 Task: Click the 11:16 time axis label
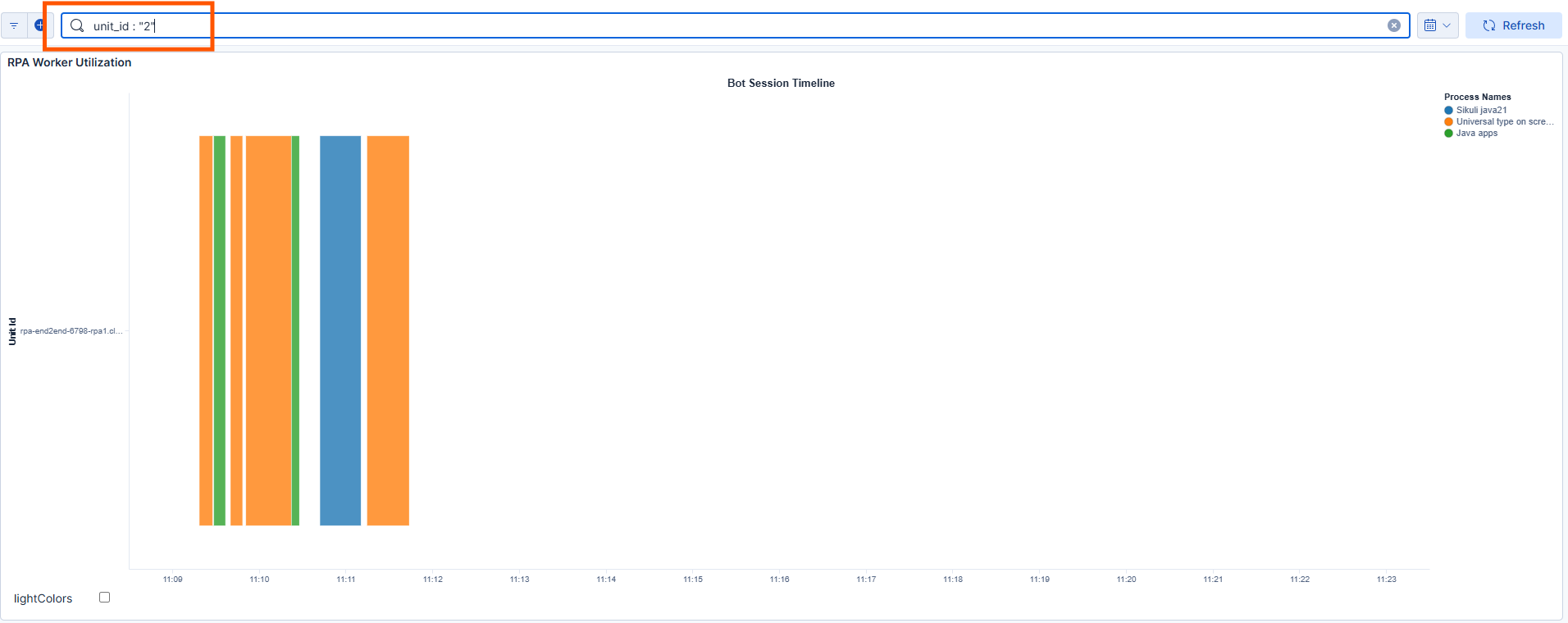coord(780,580)
